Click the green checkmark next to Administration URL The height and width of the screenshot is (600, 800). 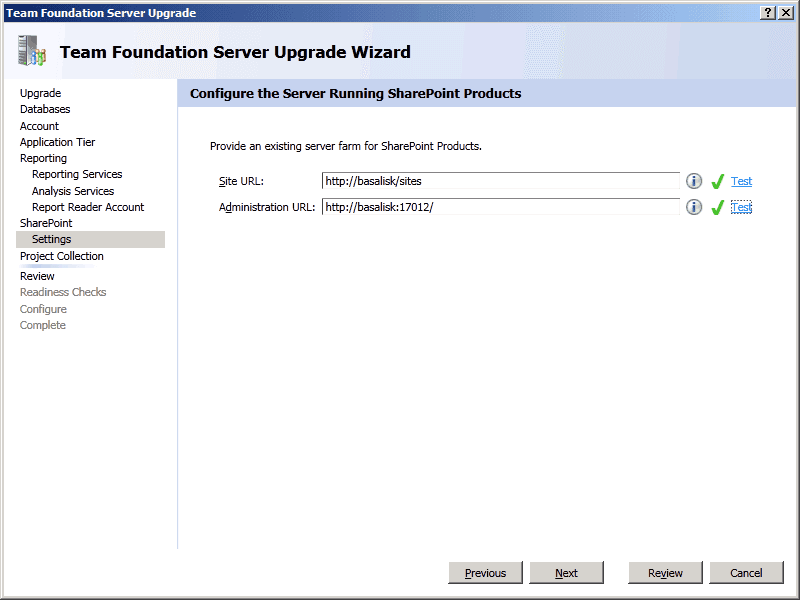(x=717, y=208)
